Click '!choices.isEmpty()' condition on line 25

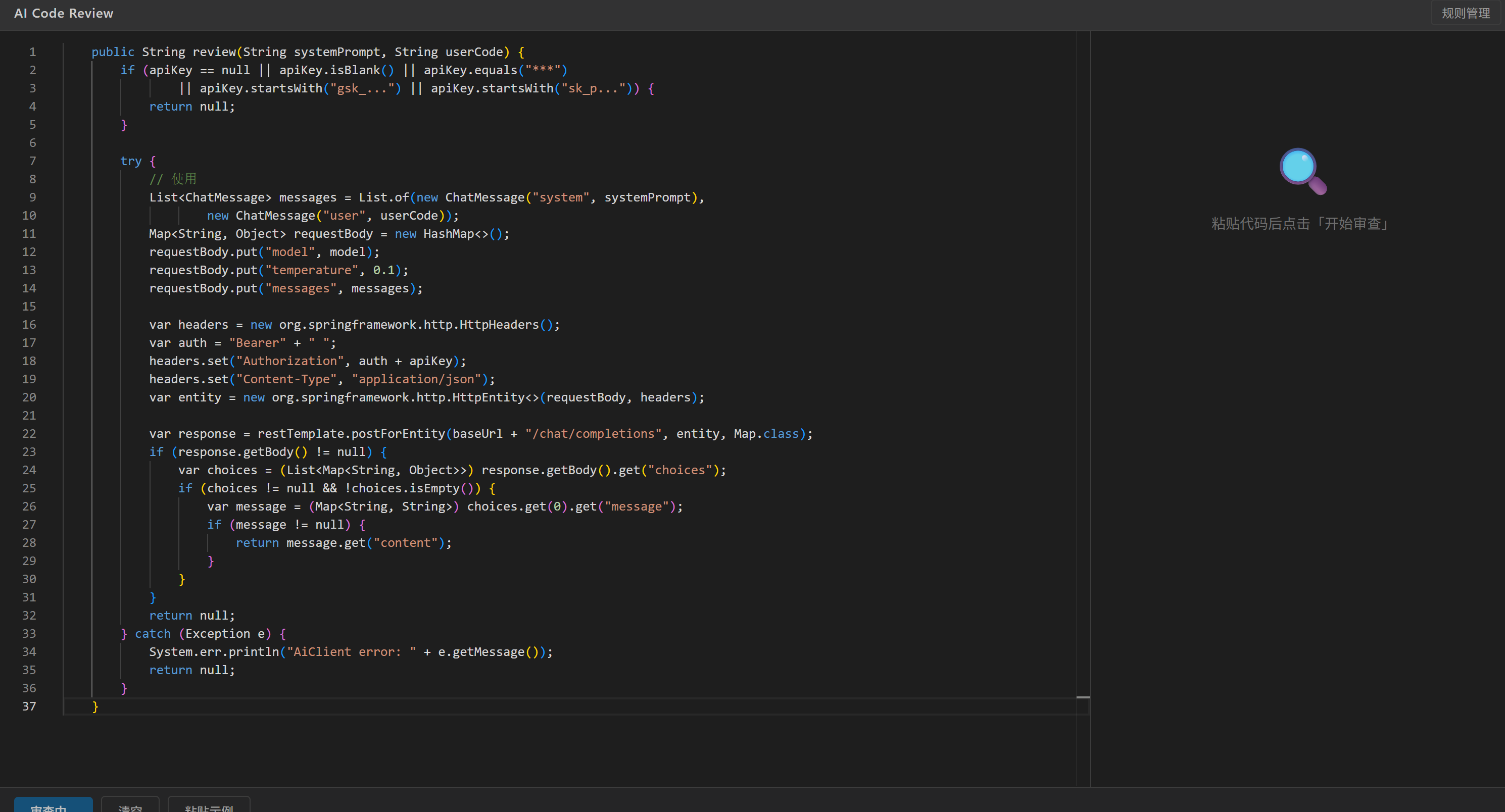pos(413,488)
